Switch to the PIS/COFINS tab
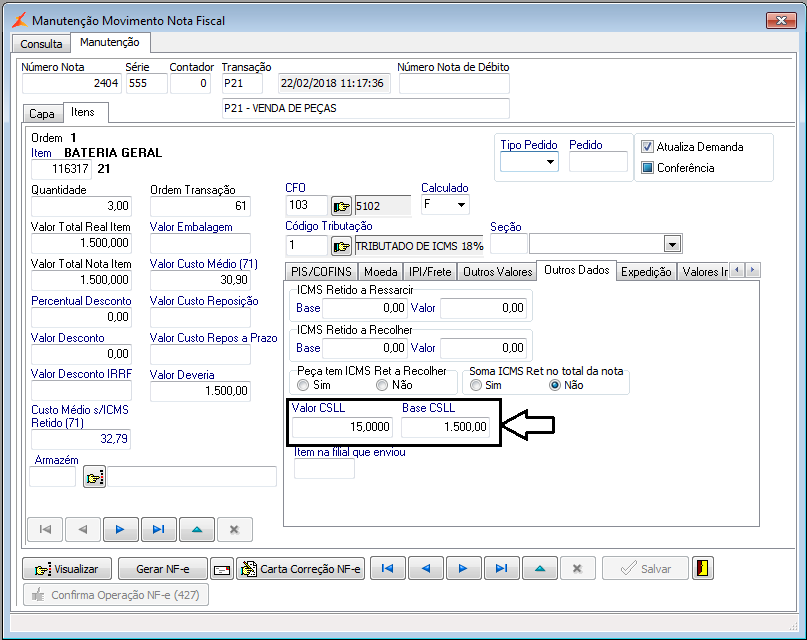The image size is (807, 640). (x=320, y=271)
